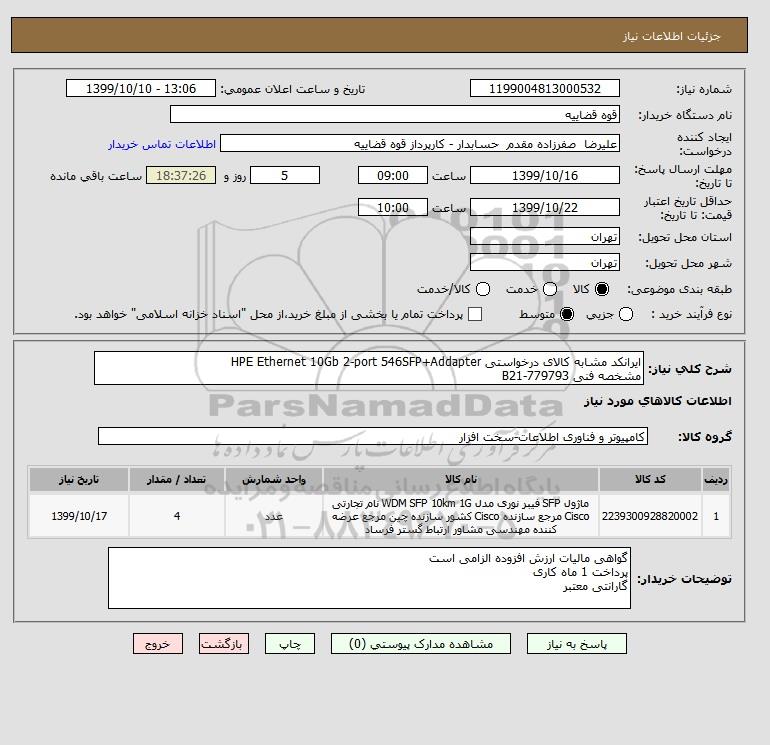Click the unit cell عدد
The height and width of the screenshot is (745, 770).
click(274, 516)
